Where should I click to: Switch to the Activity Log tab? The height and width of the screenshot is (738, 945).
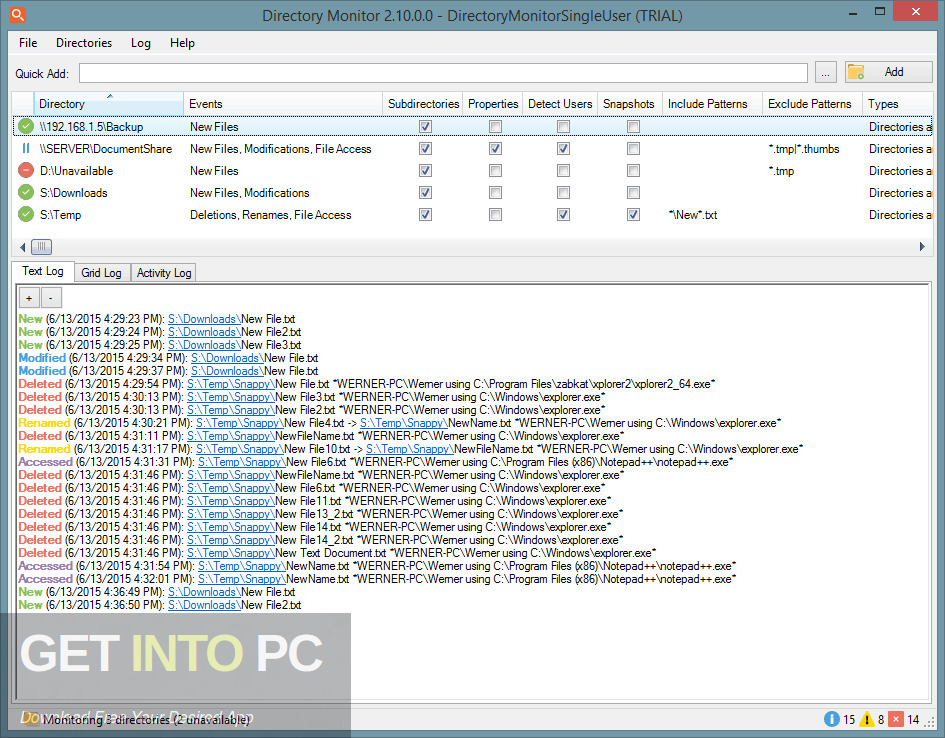pos(164,273)
